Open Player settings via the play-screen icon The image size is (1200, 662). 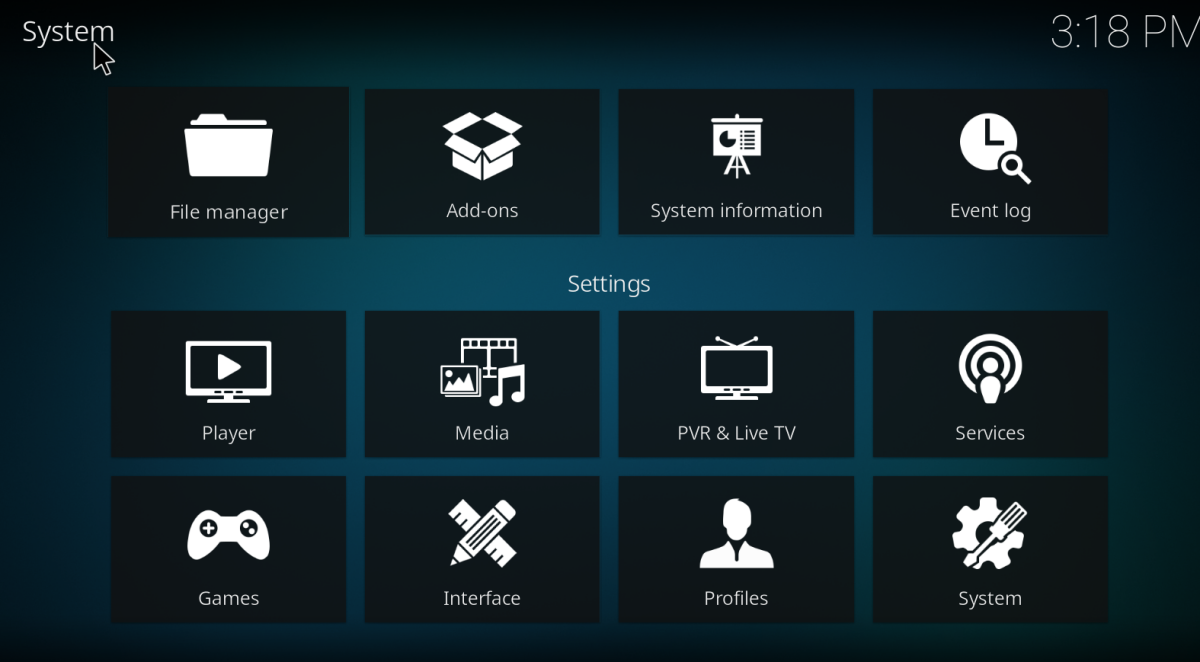point(228,372)
